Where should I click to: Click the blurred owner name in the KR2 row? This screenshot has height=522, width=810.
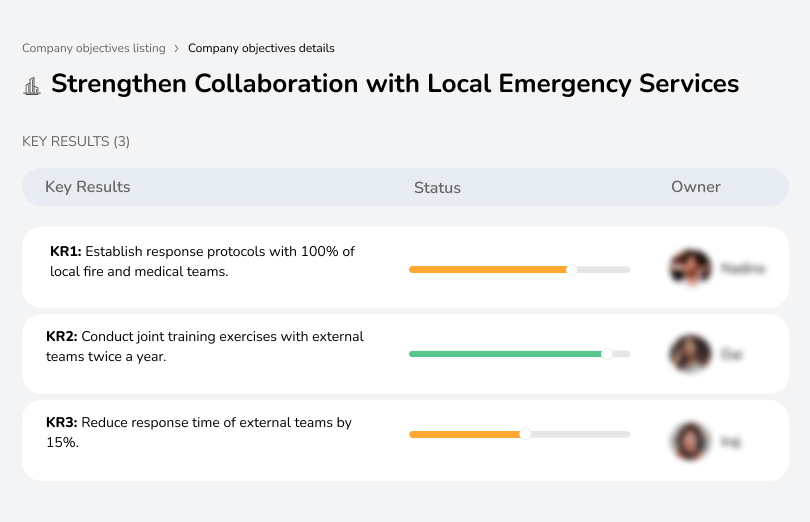(731, 355)
